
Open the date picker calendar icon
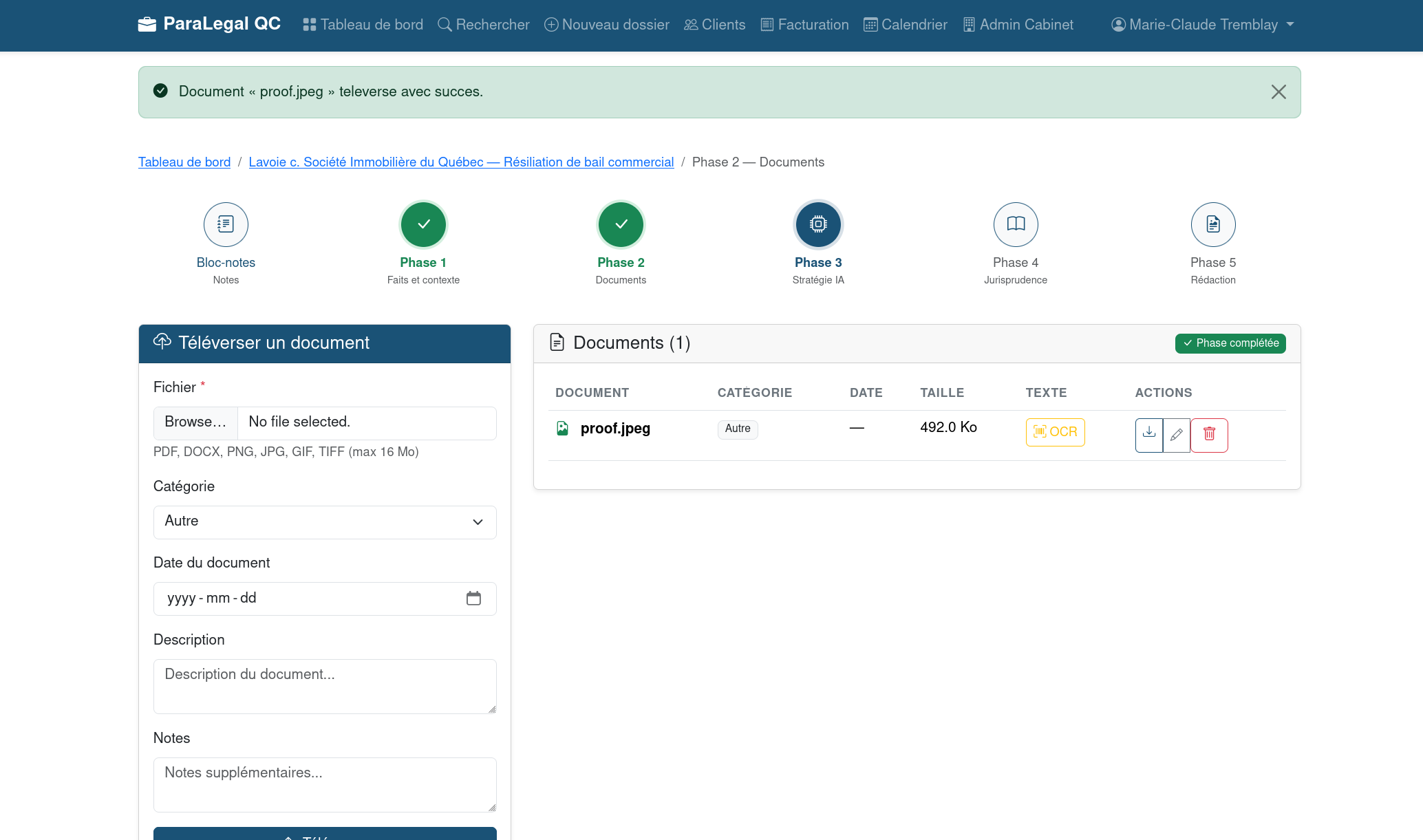coord(473,599)
